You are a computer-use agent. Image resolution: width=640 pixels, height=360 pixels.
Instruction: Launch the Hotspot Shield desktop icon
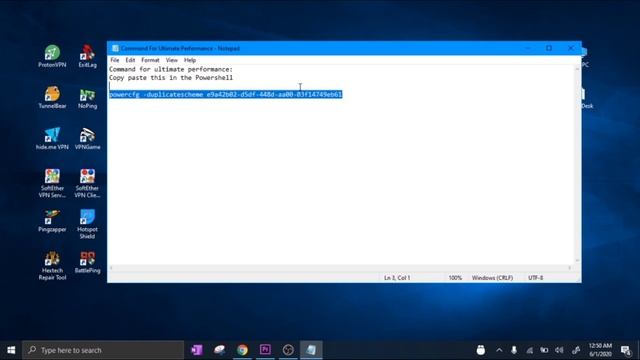[87, 224]
